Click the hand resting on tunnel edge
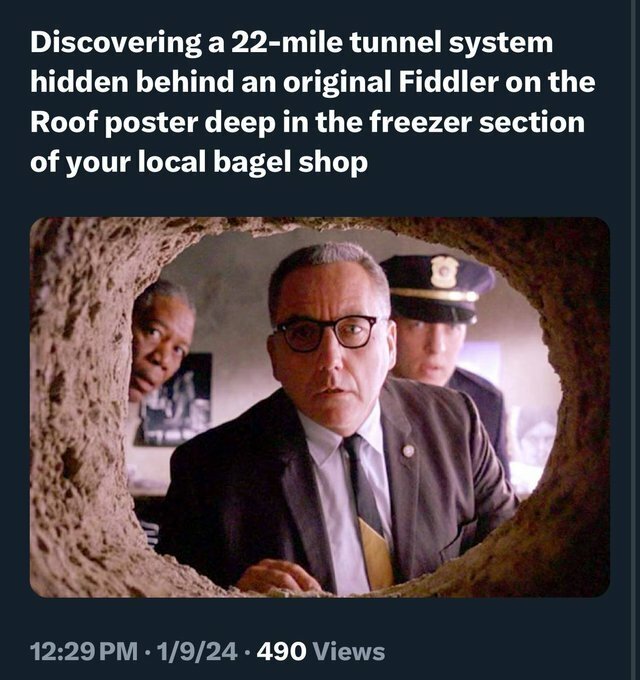This screenshot has height=680, width=640. 278,576
